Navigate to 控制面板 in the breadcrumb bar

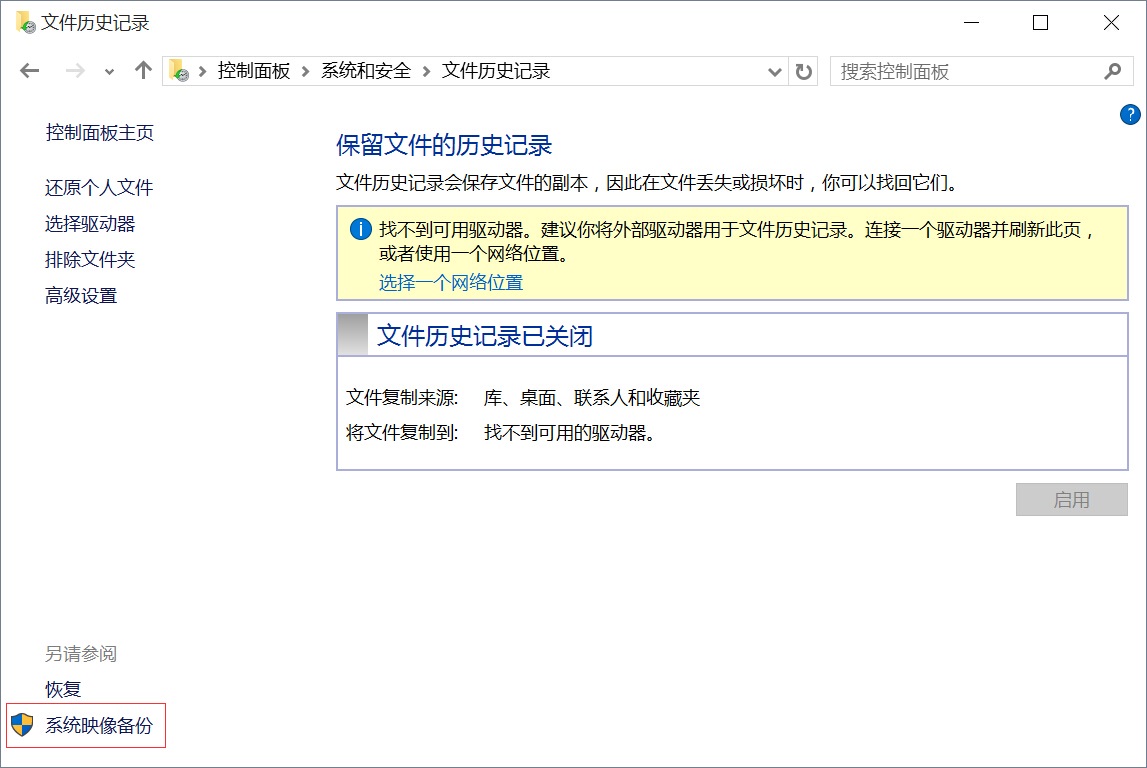254,70
